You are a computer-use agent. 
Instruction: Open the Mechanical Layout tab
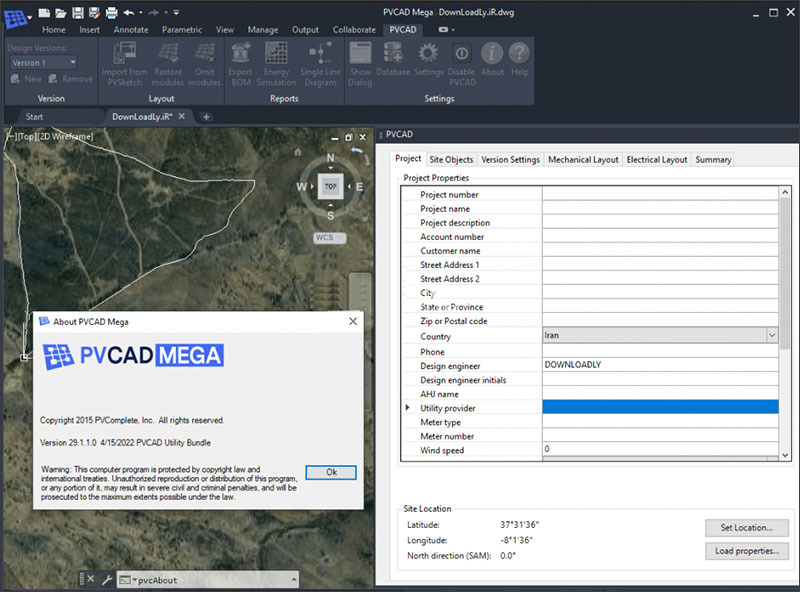coord(583,160)
